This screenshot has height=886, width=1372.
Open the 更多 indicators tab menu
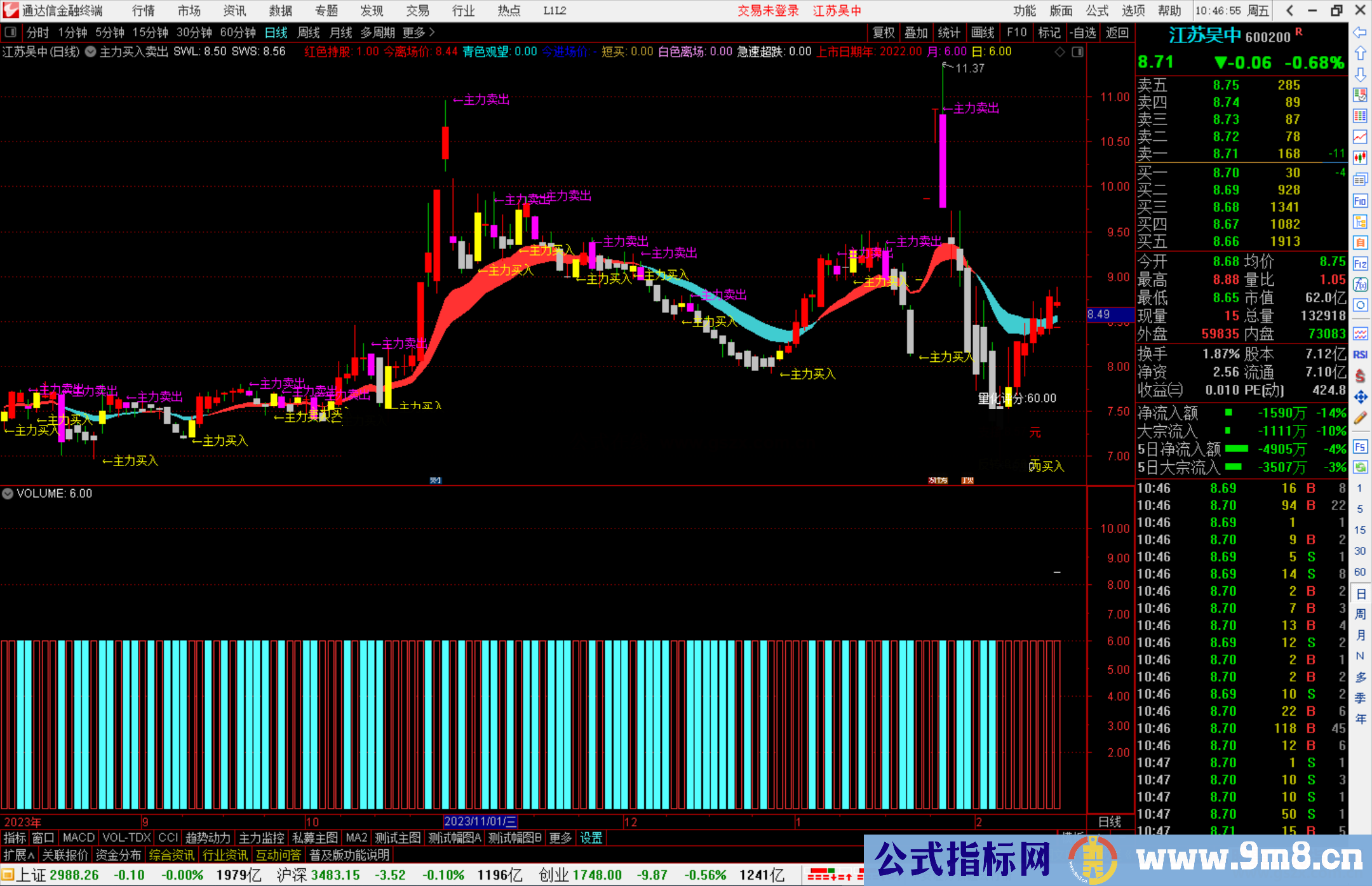click(x=560, y=838)
